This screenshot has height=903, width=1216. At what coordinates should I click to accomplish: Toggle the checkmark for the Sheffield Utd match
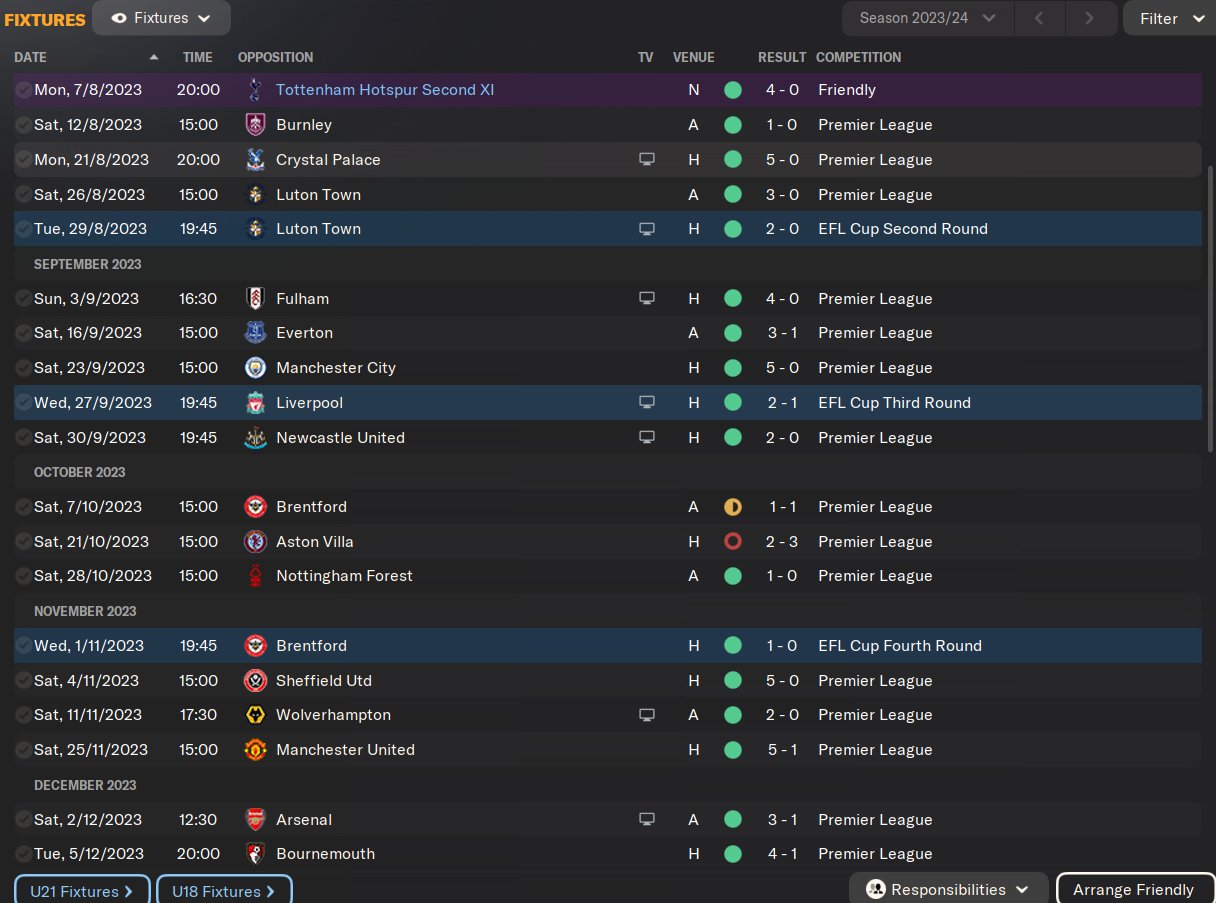[x=23, y=681]
